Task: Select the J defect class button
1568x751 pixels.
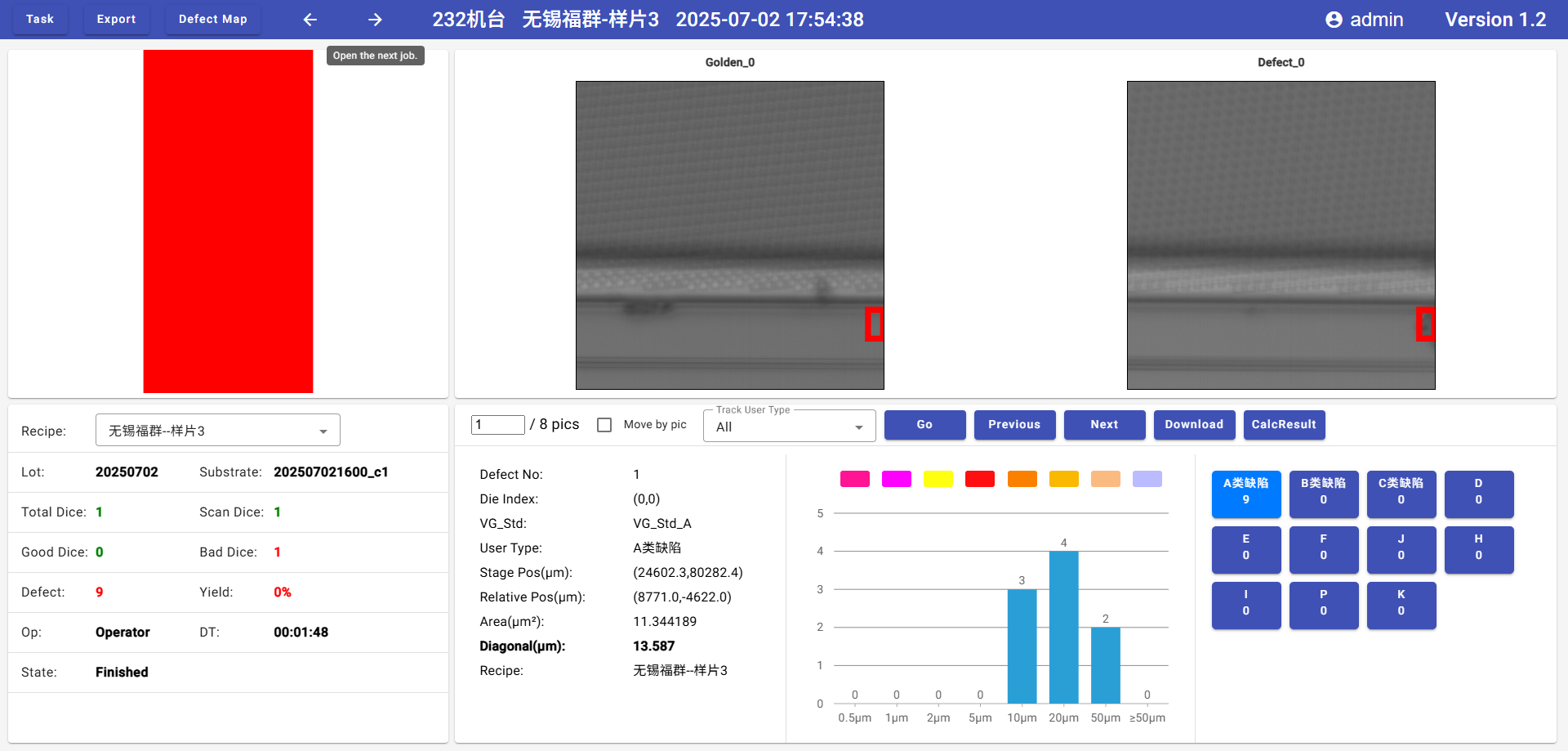Action: coord(1401,549)
